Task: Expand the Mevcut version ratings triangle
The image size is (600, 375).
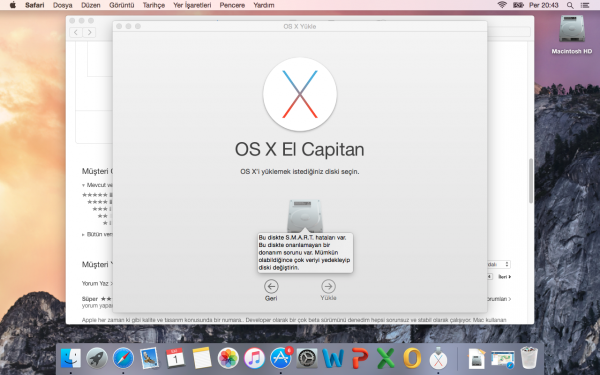Action: tap(83, 185)
